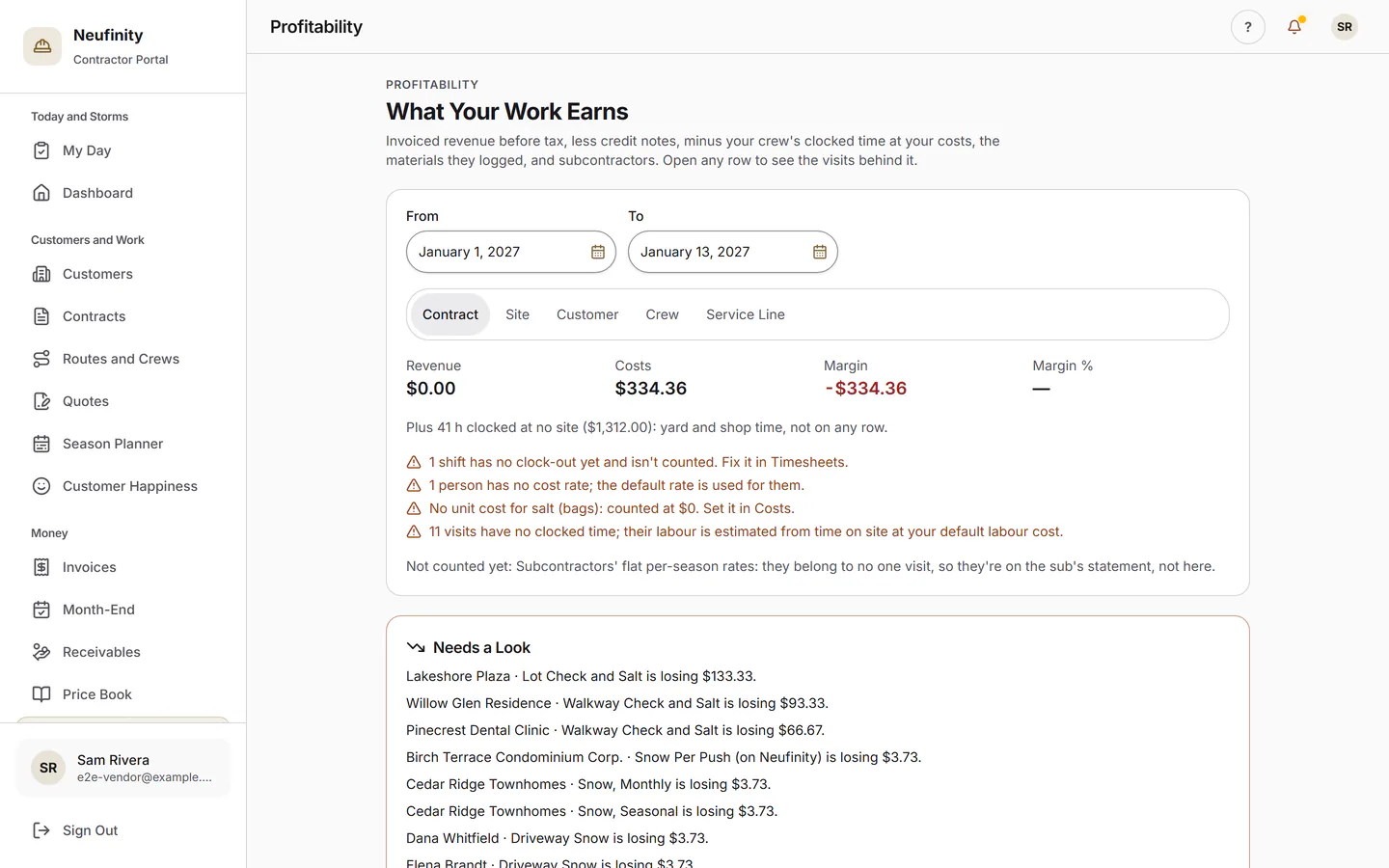This screenshot has height=868, width=1389.
Task: Open the Price Book icon
Action: point(41,694)
